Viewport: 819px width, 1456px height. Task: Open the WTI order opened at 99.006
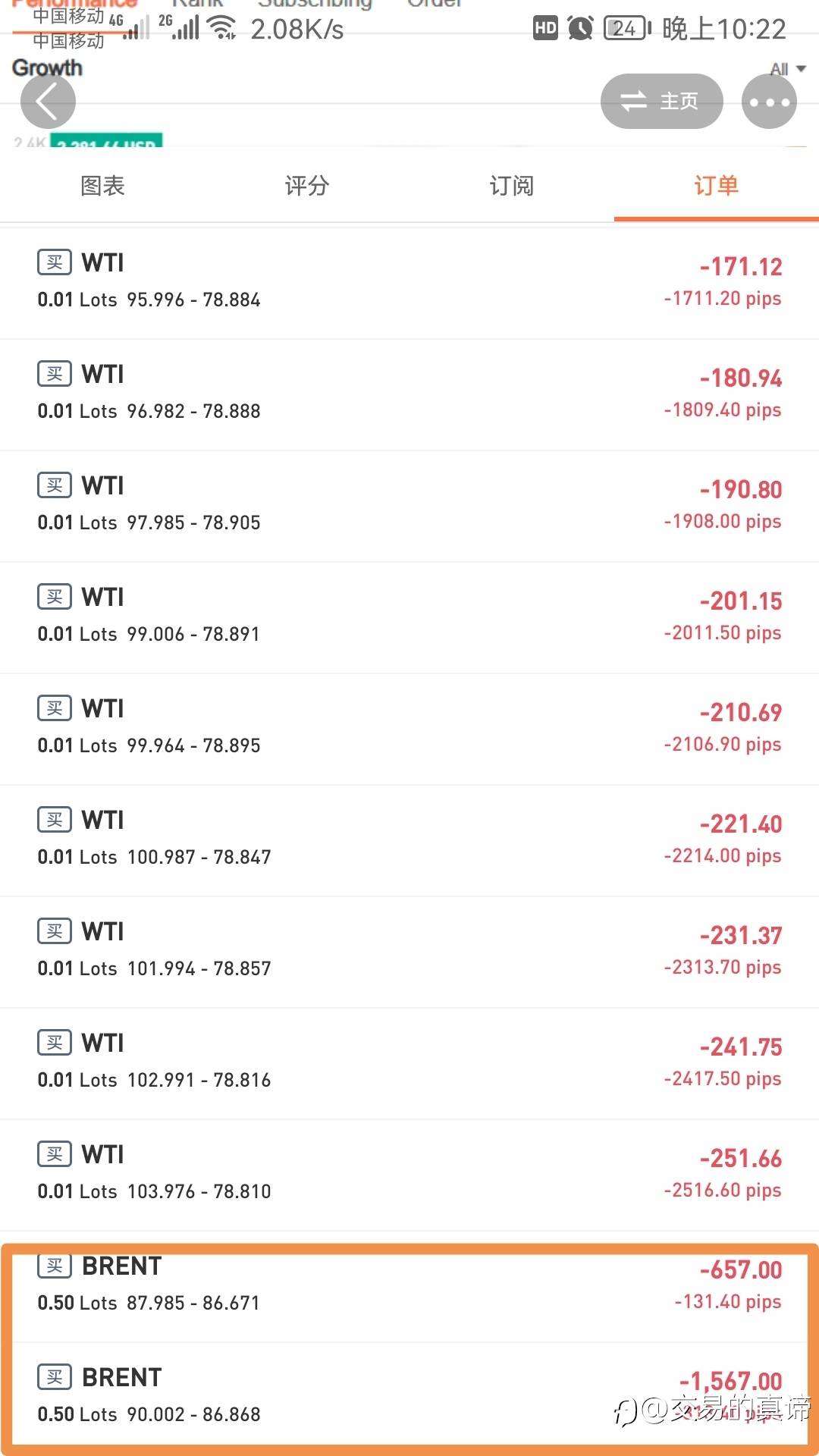[x=409, y=617]
